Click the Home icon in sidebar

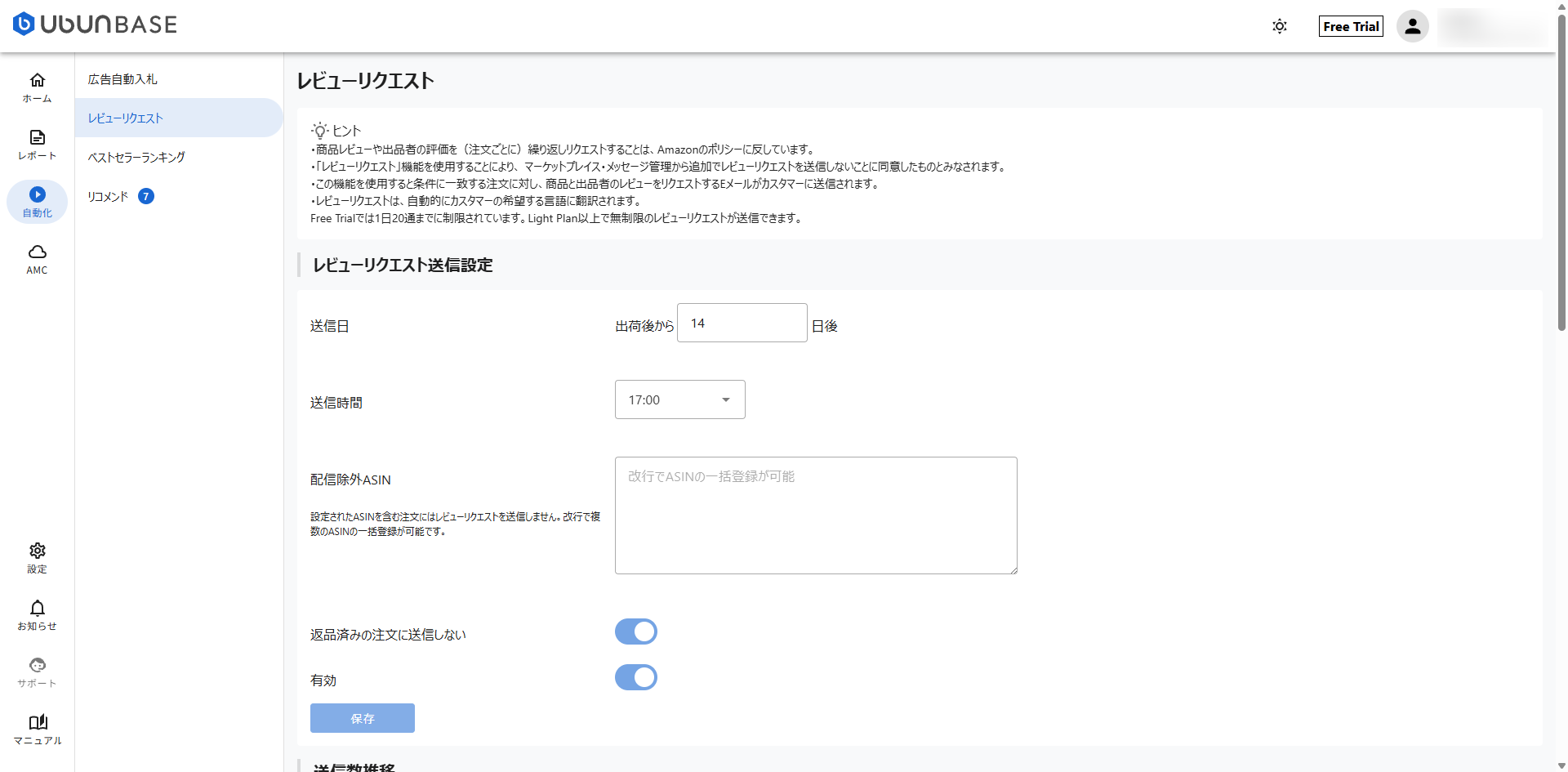(37, 81)
